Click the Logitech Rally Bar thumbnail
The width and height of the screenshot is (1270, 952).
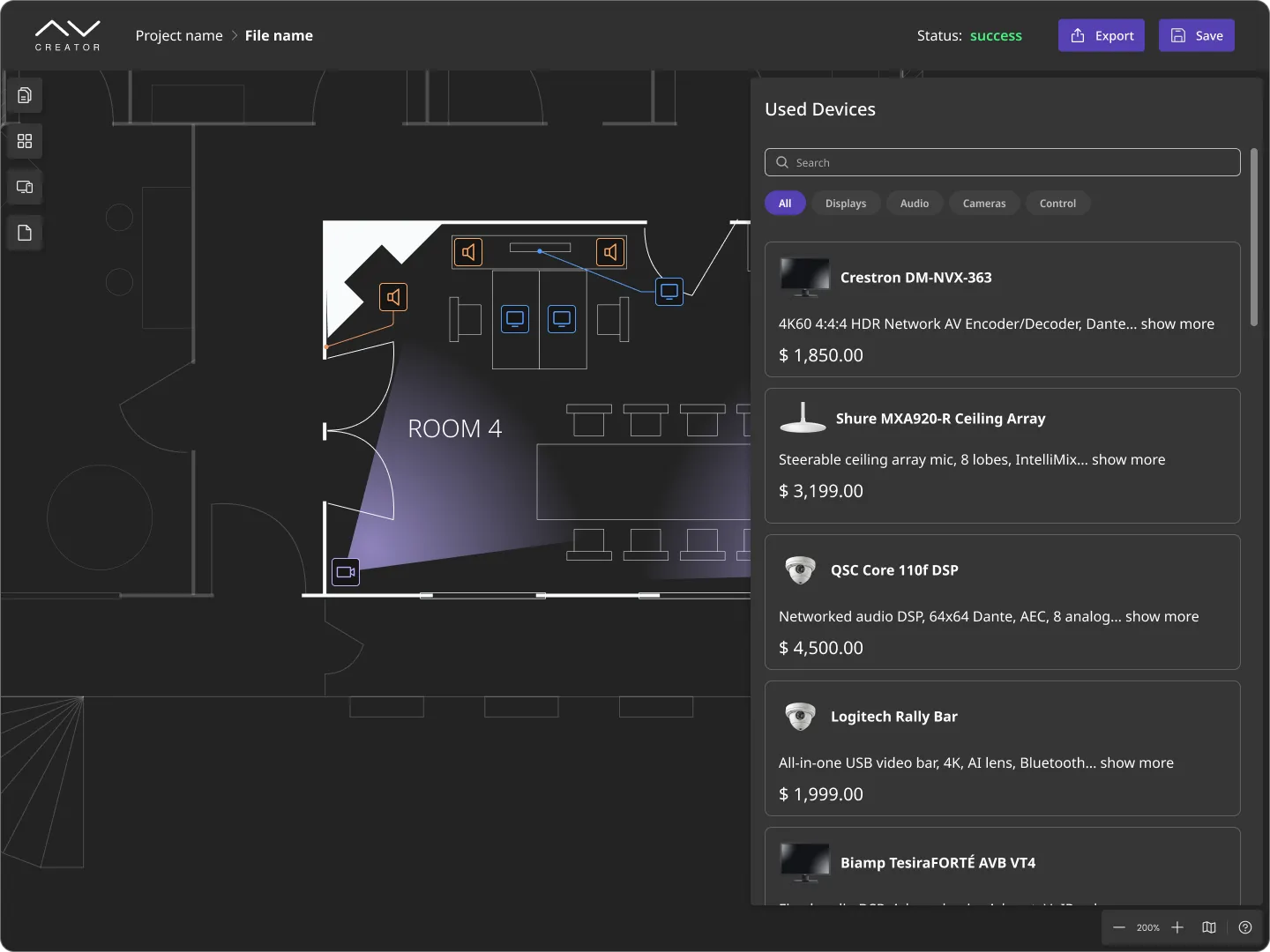click(x=801, y=717)
